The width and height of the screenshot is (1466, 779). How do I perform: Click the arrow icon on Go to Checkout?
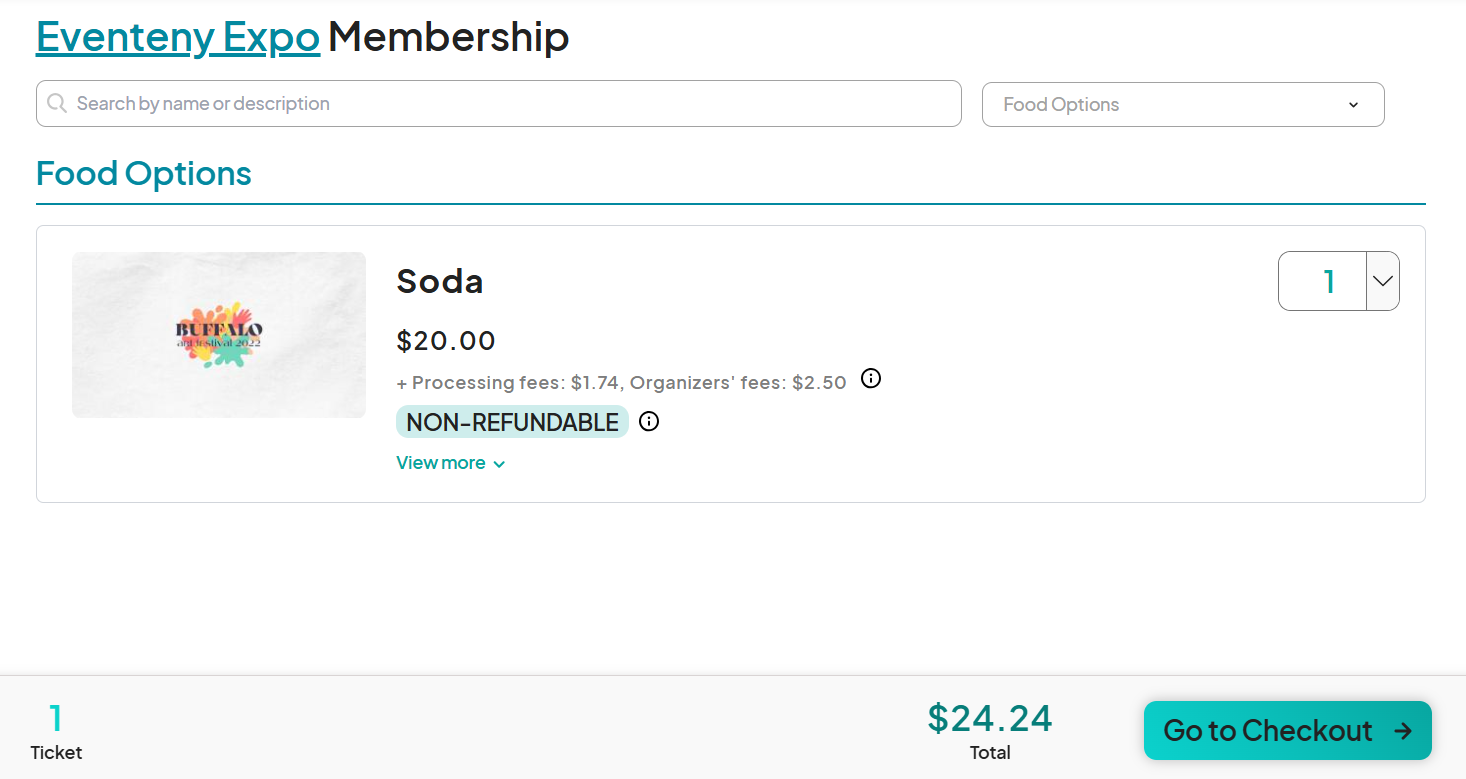tap(1403, 731)
